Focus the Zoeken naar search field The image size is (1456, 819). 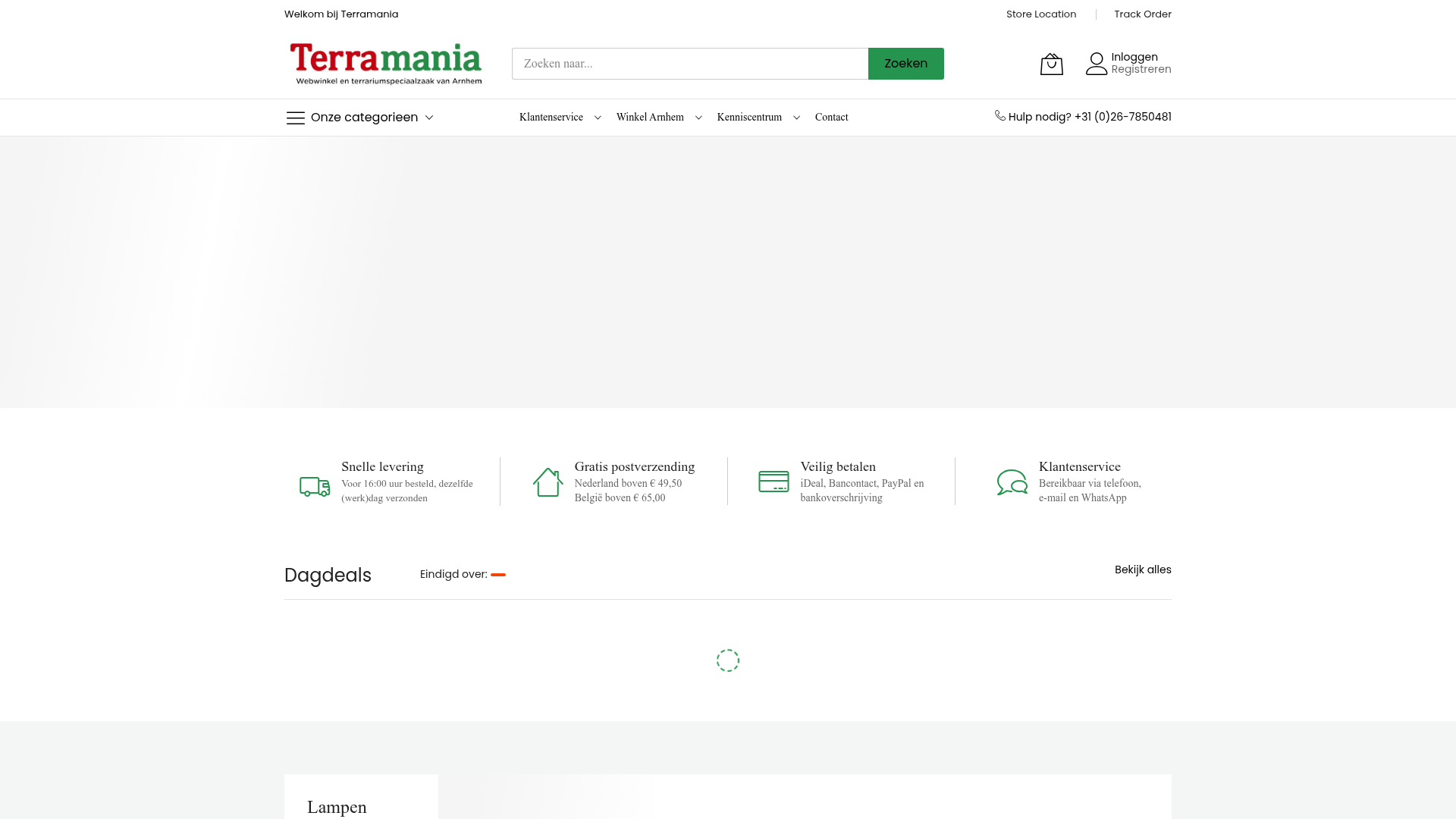click(690, 64)
